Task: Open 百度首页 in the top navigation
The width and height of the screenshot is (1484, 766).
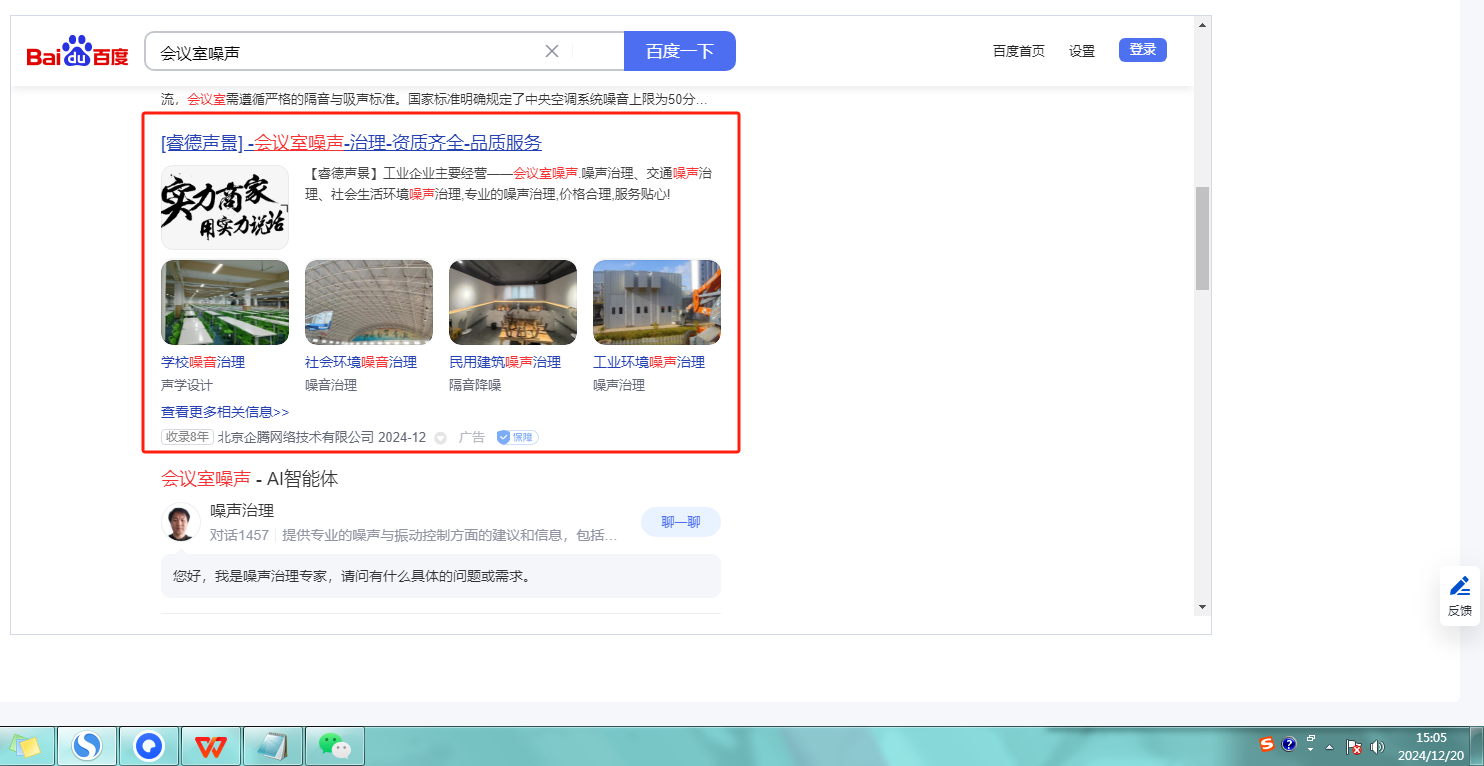Action: (1018, 51)
